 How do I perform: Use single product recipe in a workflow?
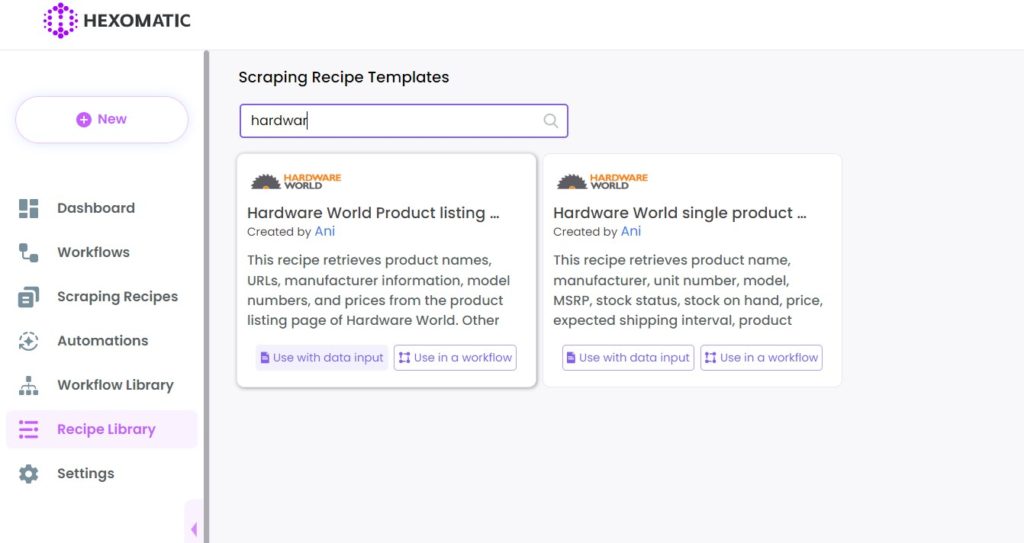pos(761,358)
